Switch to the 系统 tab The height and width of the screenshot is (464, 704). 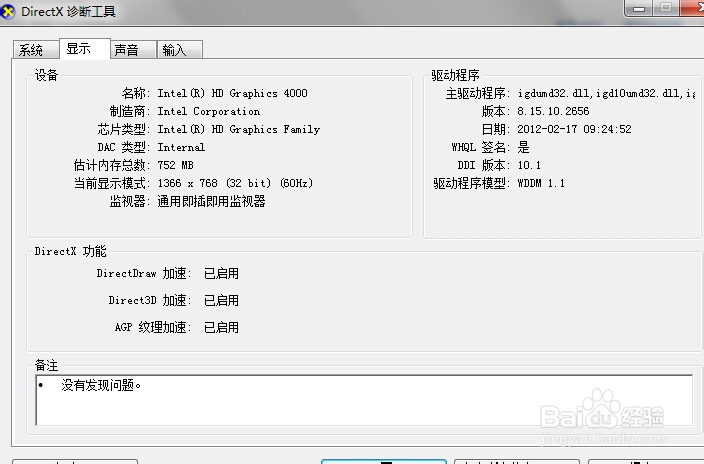click(36, 49)
